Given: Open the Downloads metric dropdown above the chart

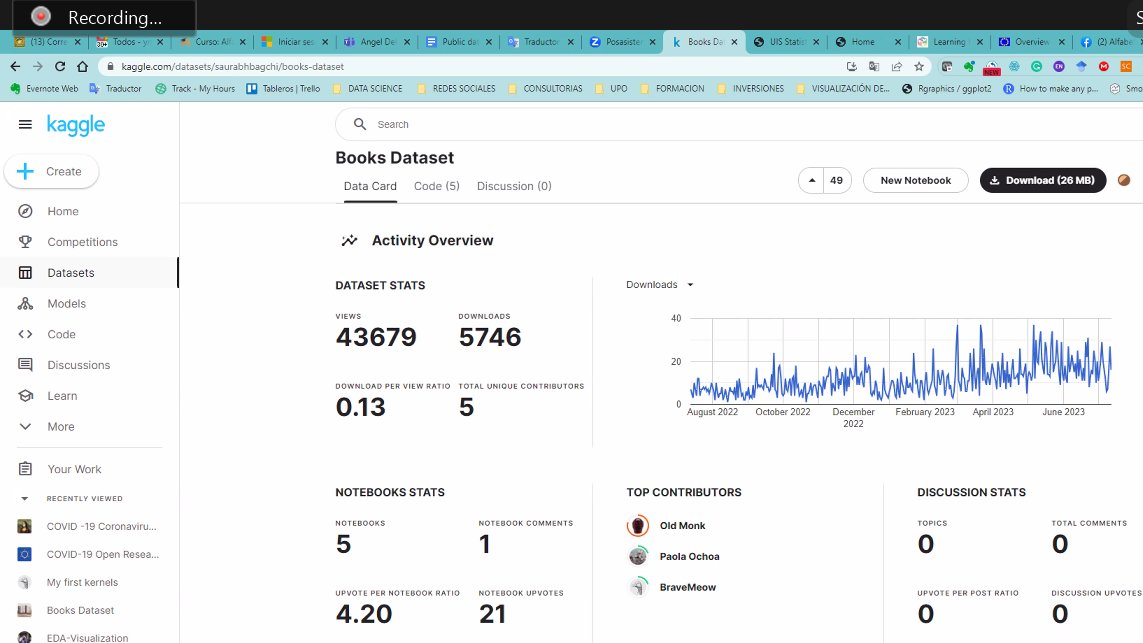Looking at the screenshot, I should point(658,284).
